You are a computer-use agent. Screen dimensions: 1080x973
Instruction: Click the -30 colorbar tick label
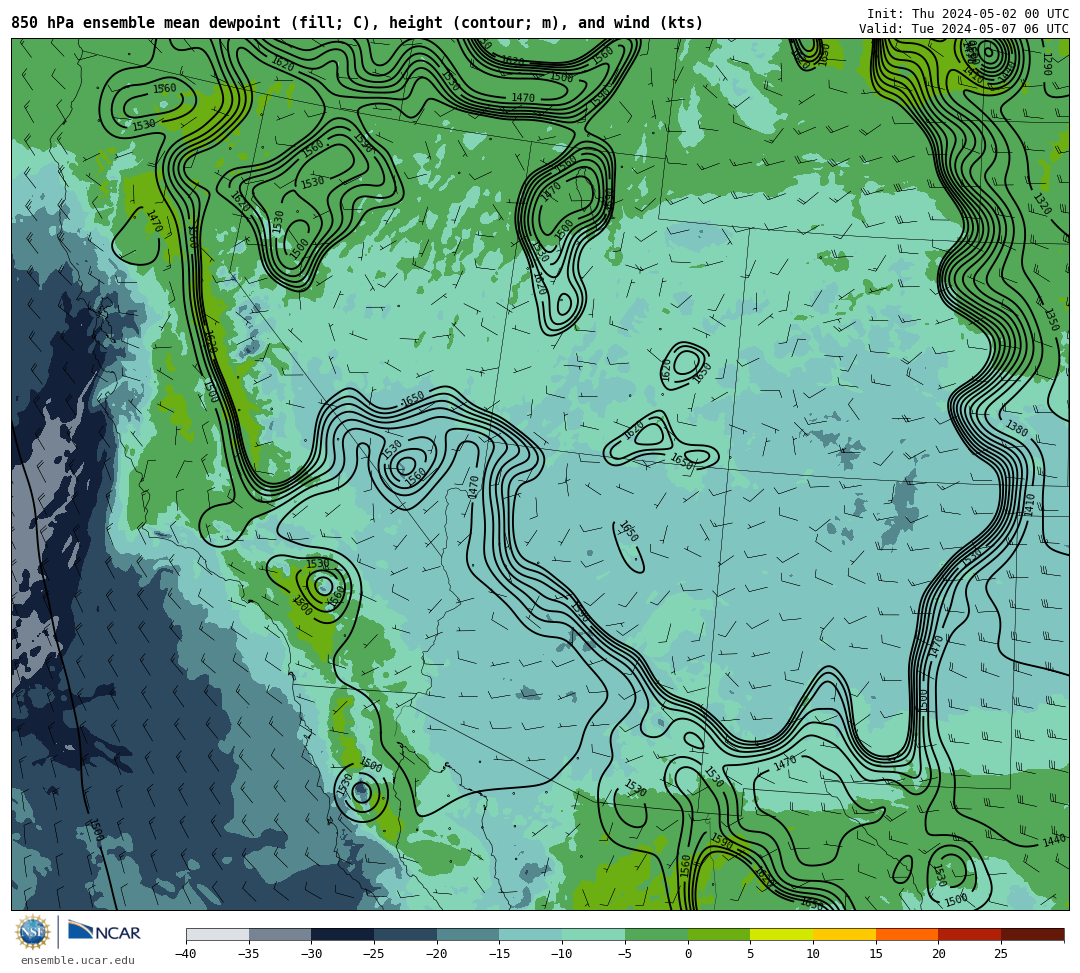(311, 954)
